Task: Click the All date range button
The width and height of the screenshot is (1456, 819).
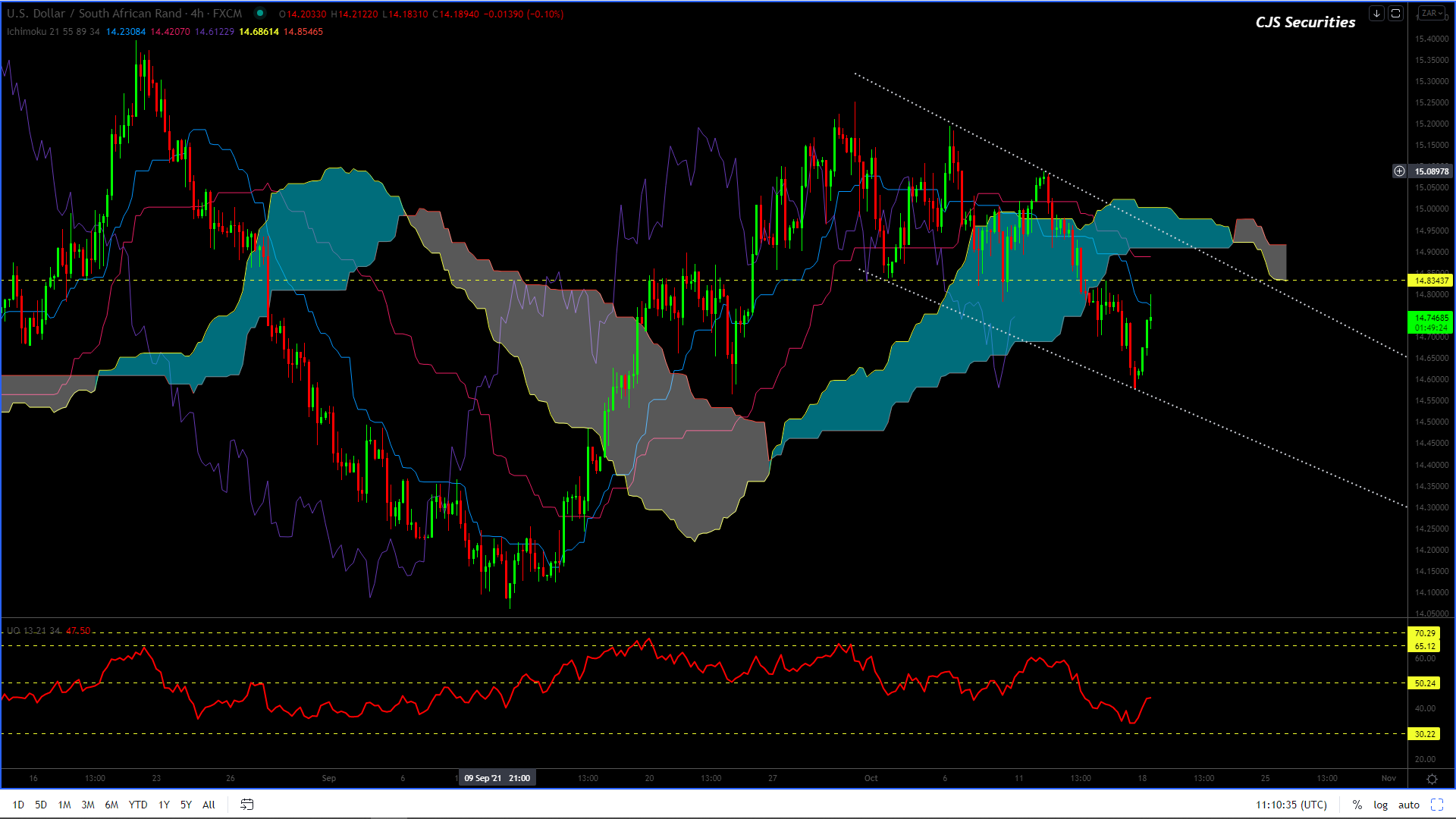Action: coord(209,805)
